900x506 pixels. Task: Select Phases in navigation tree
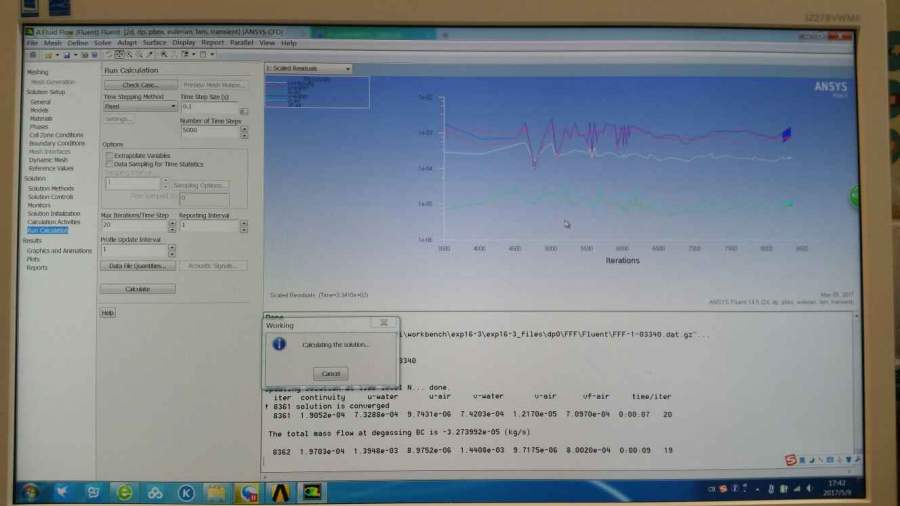(x=39, y=127)
